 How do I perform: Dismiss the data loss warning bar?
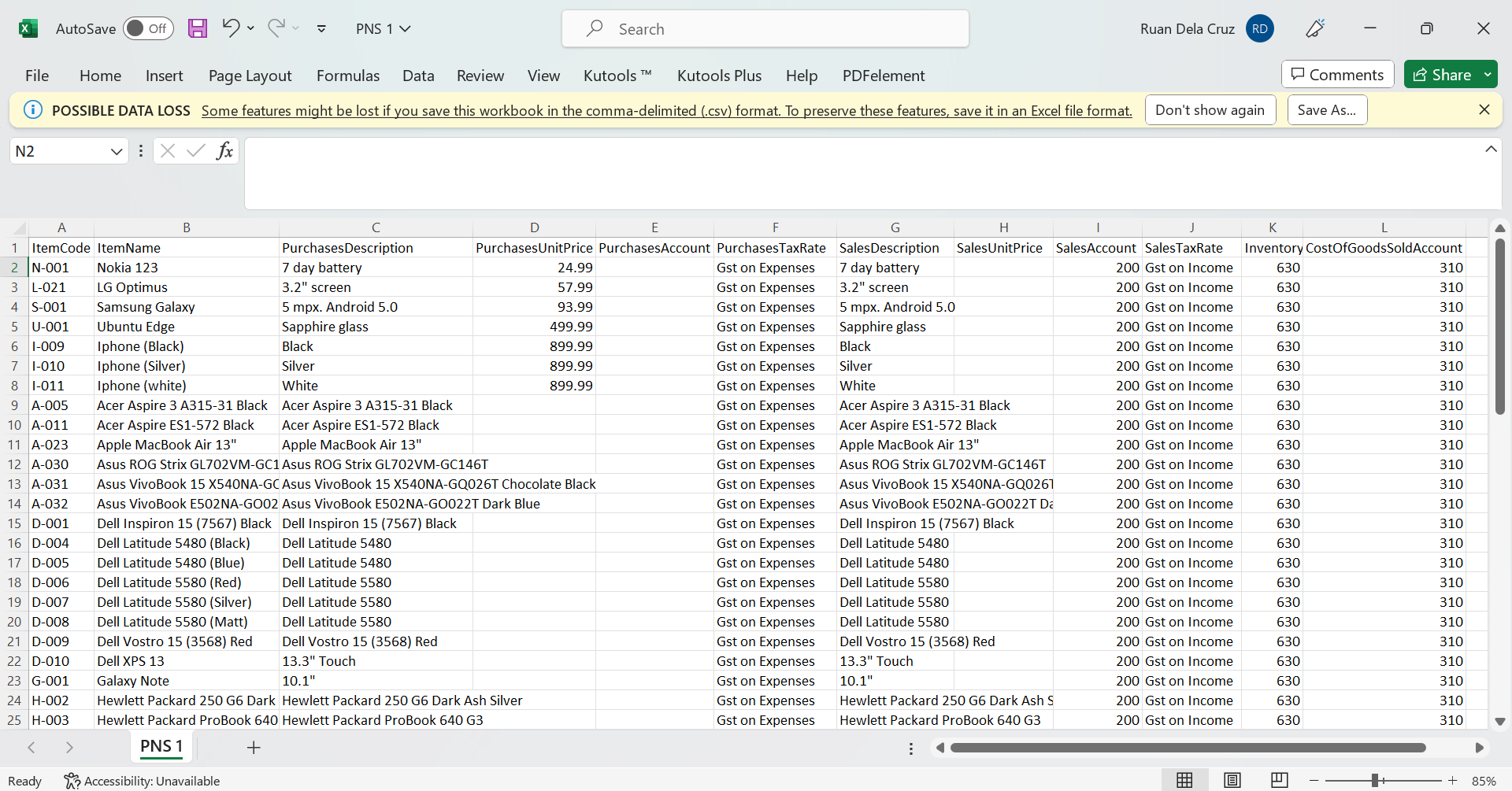pos(1484,110)
